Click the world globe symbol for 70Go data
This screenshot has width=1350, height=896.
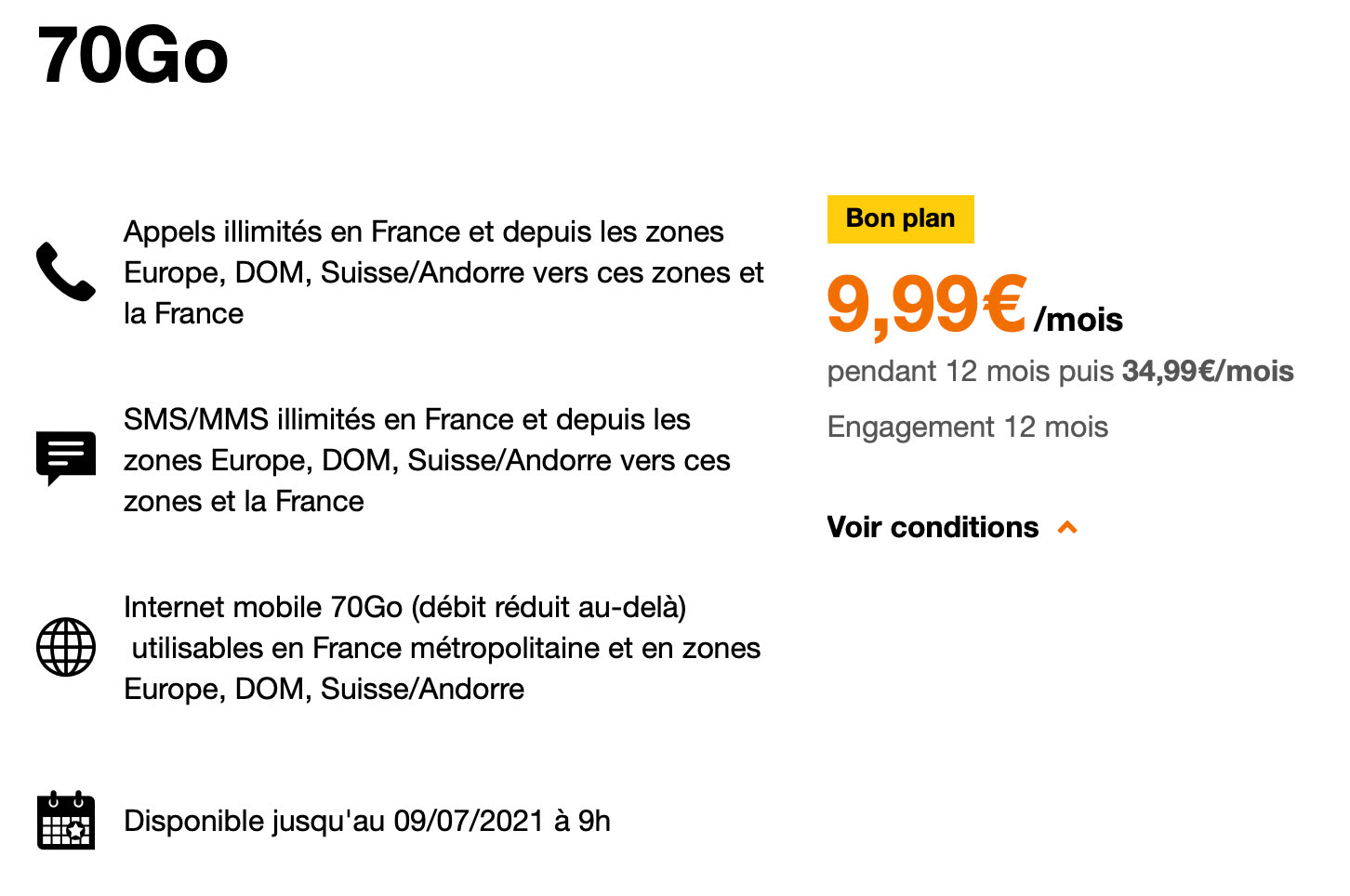pos(65,647)
